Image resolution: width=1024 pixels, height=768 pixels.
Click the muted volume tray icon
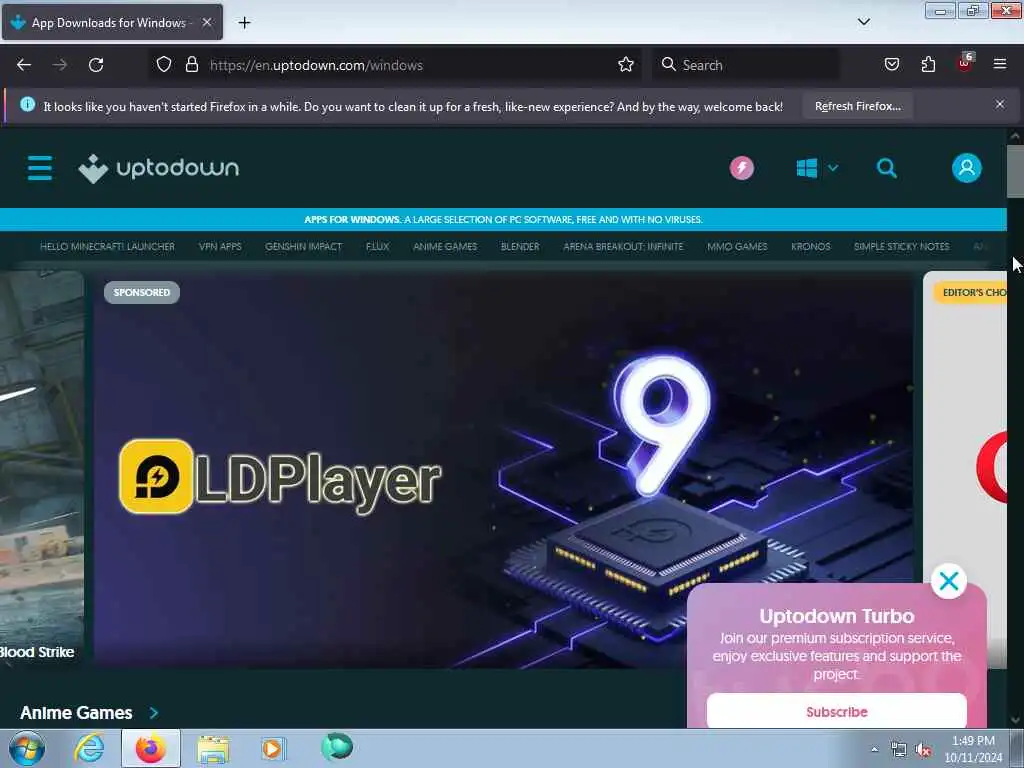pos(923,750)
